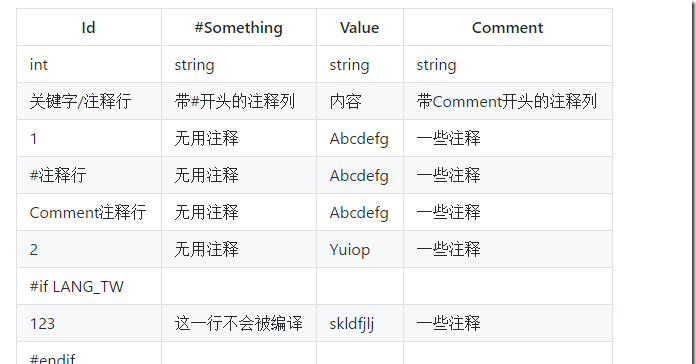Select the #endif cell
This screenshot has width=696, height=364.
click(89, 353)
